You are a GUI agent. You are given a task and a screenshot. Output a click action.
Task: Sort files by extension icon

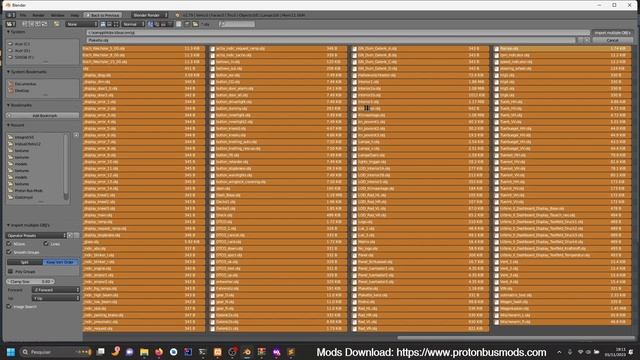click(157, 24)
